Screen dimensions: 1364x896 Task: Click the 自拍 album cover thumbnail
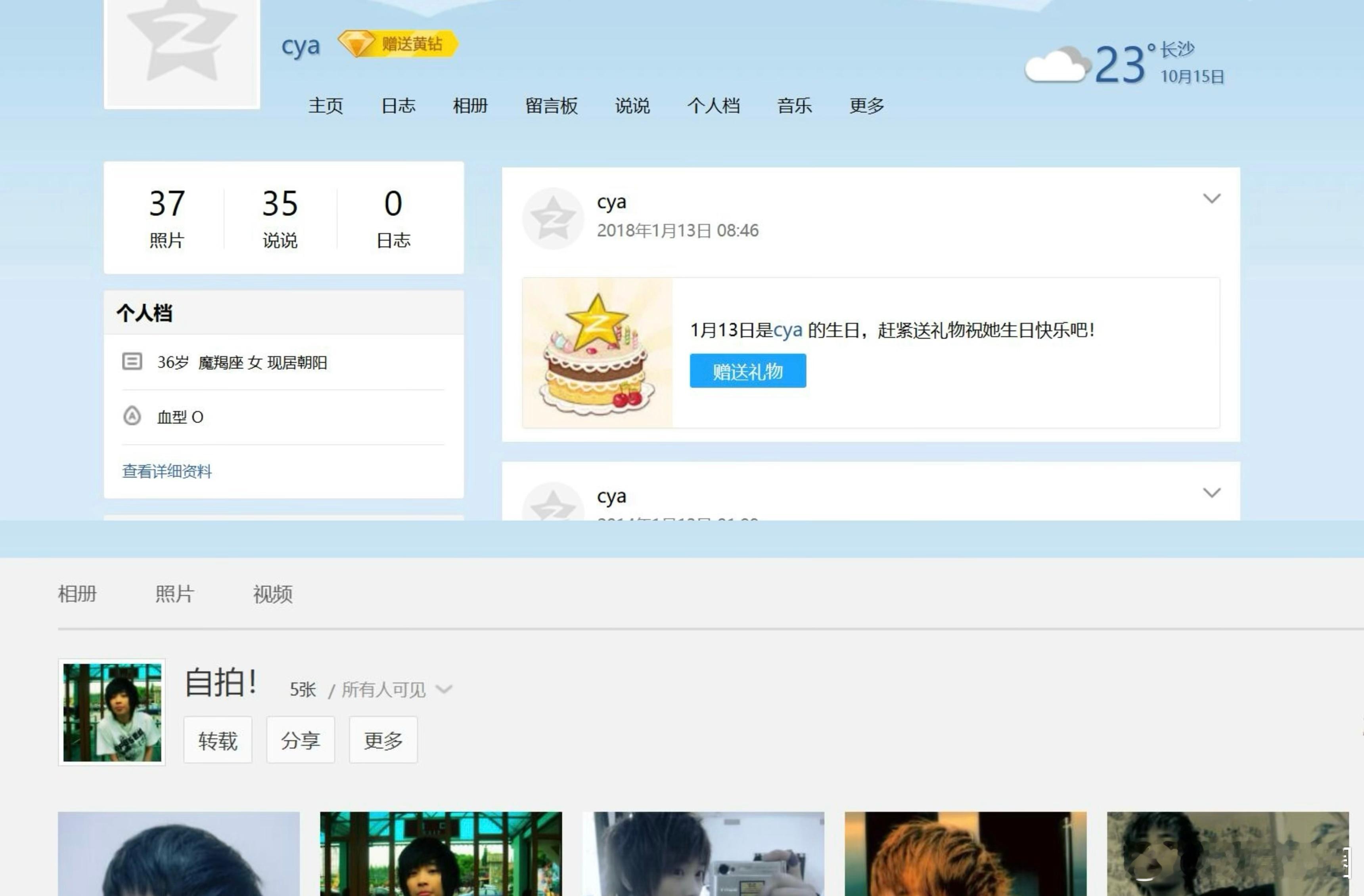tap(112, 712)
